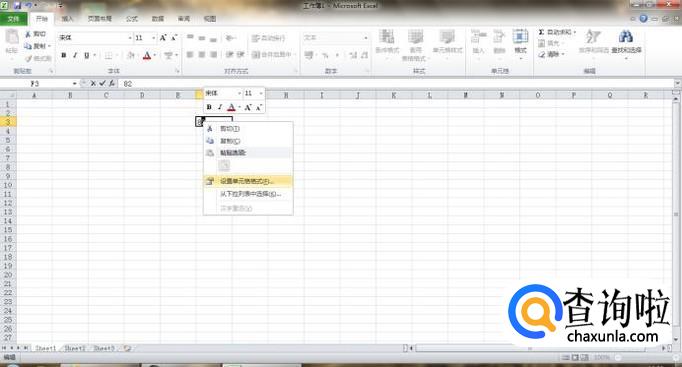This screenshot has width=682, height=367.
Task: Open the ribbon font size dropdown
Action: tap(154, 38)
